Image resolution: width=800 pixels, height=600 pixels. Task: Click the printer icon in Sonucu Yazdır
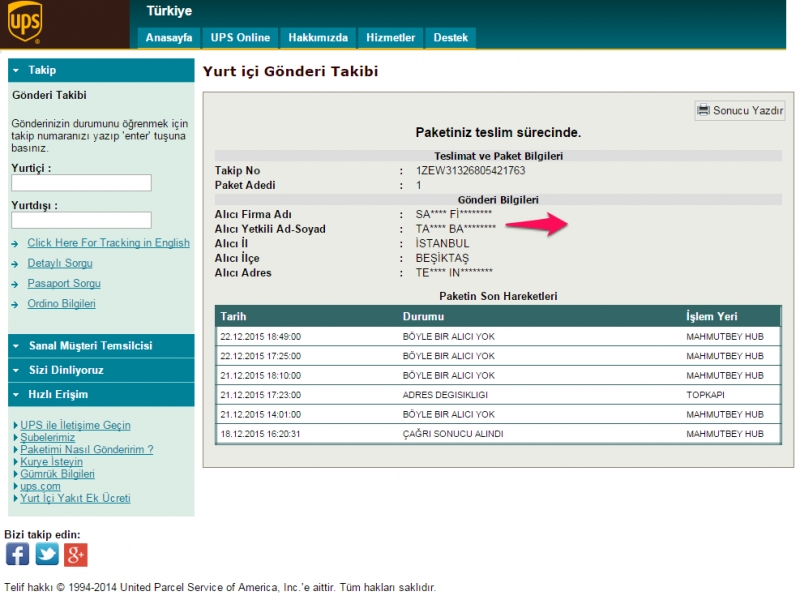pyautogui.click(x=703, y=110)
